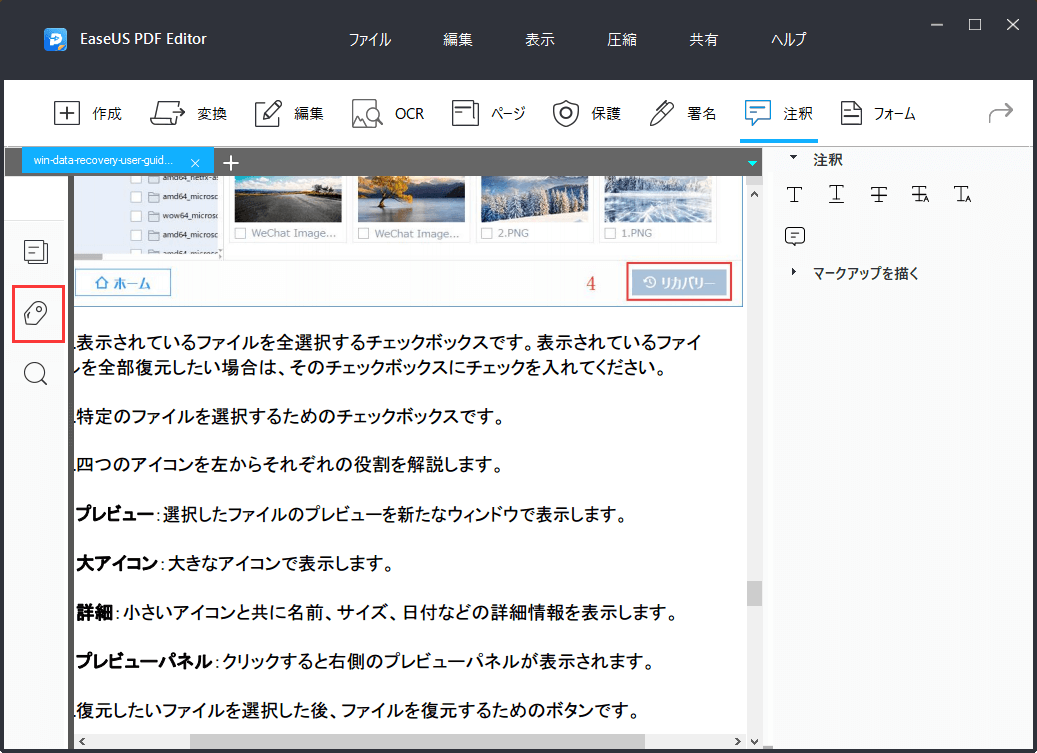Open the page thumbnails sidebar panel
Screen dimensions: 1037x753
click(36, 252)
